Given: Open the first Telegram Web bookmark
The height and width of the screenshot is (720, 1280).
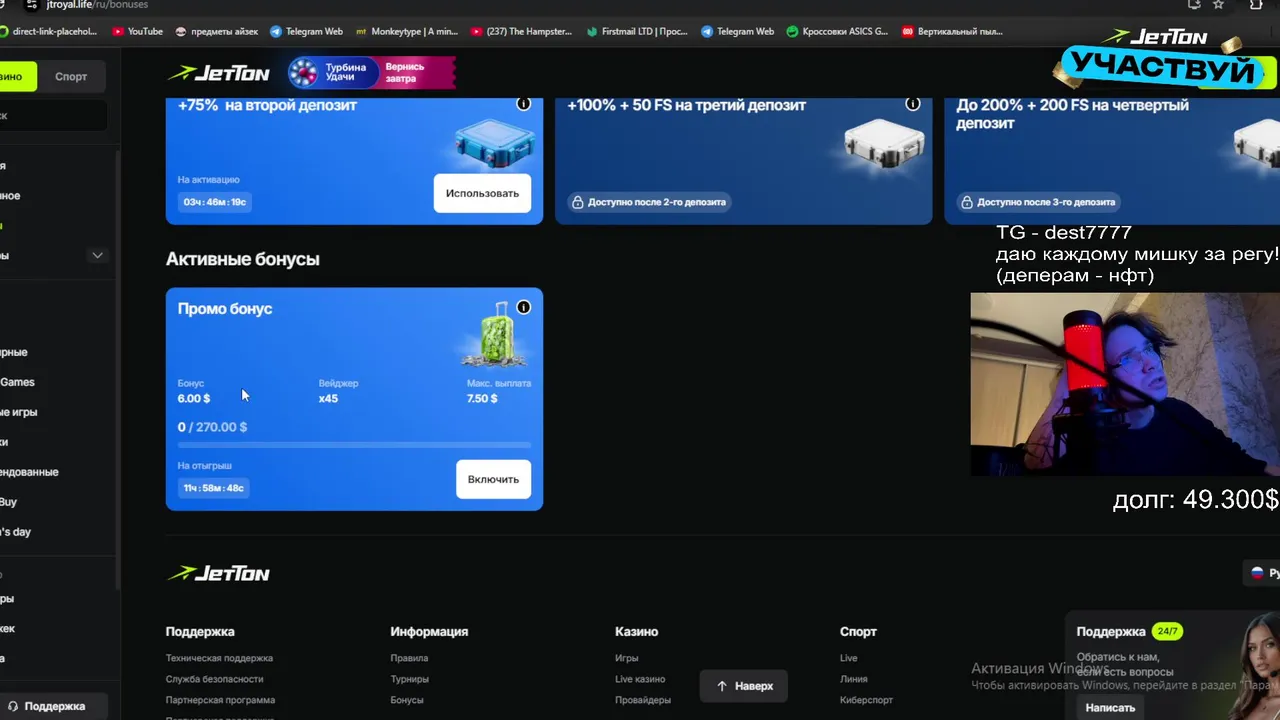Looking at the screenshot, I should point(306,31).
